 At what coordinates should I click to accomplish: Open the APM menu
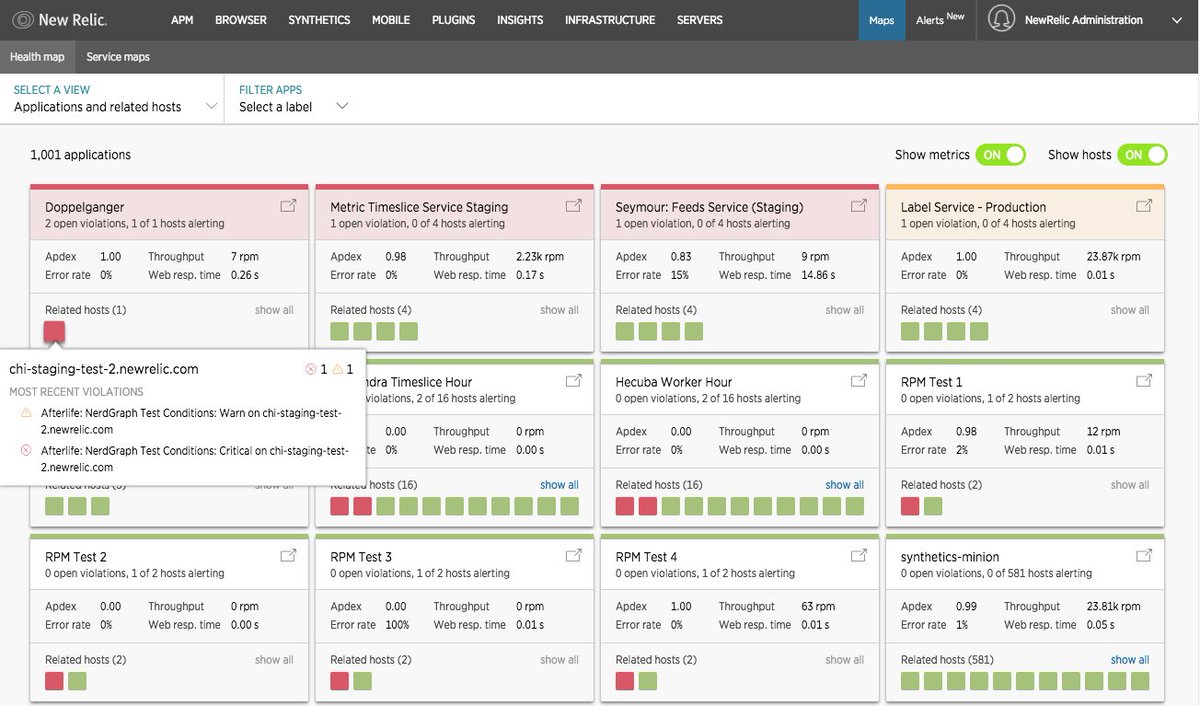point(182,20)
